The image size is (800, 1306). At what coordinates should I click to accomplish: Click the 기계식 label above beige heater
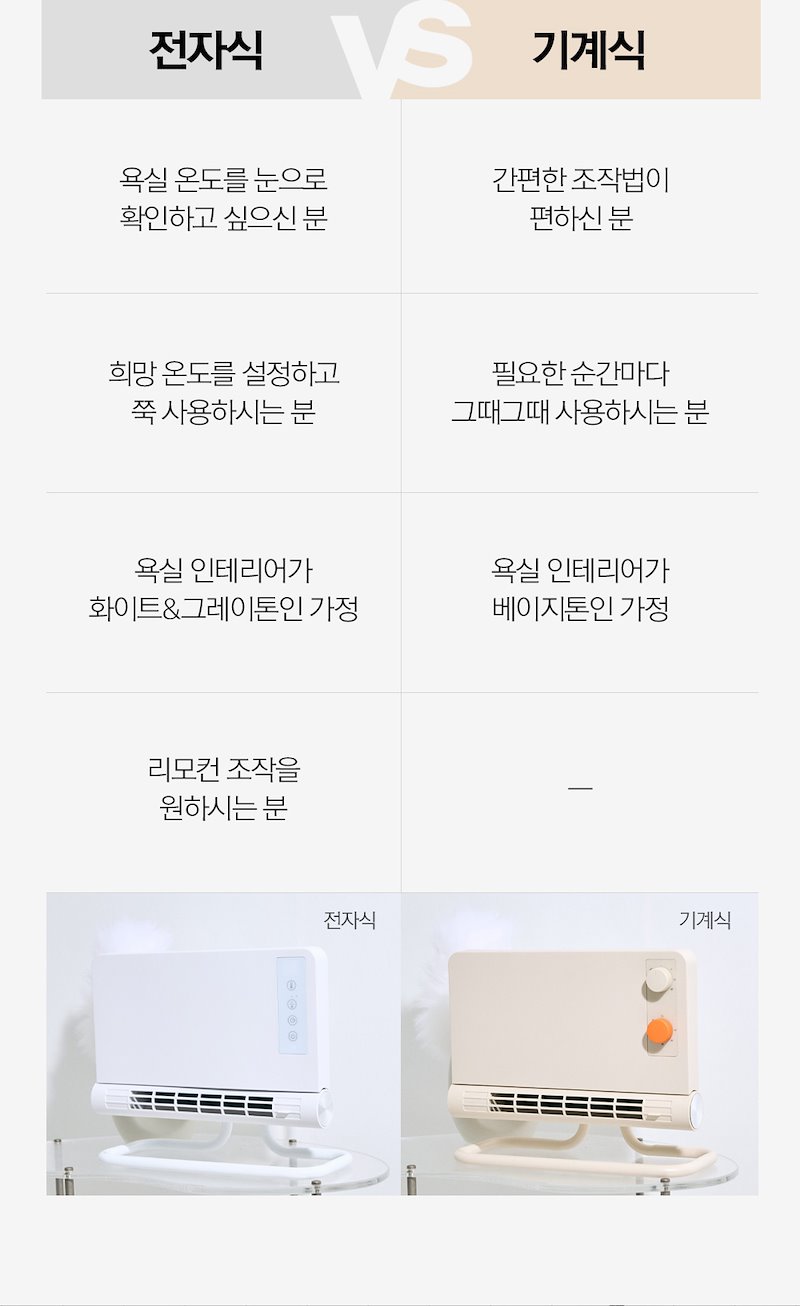pos(705,919)
